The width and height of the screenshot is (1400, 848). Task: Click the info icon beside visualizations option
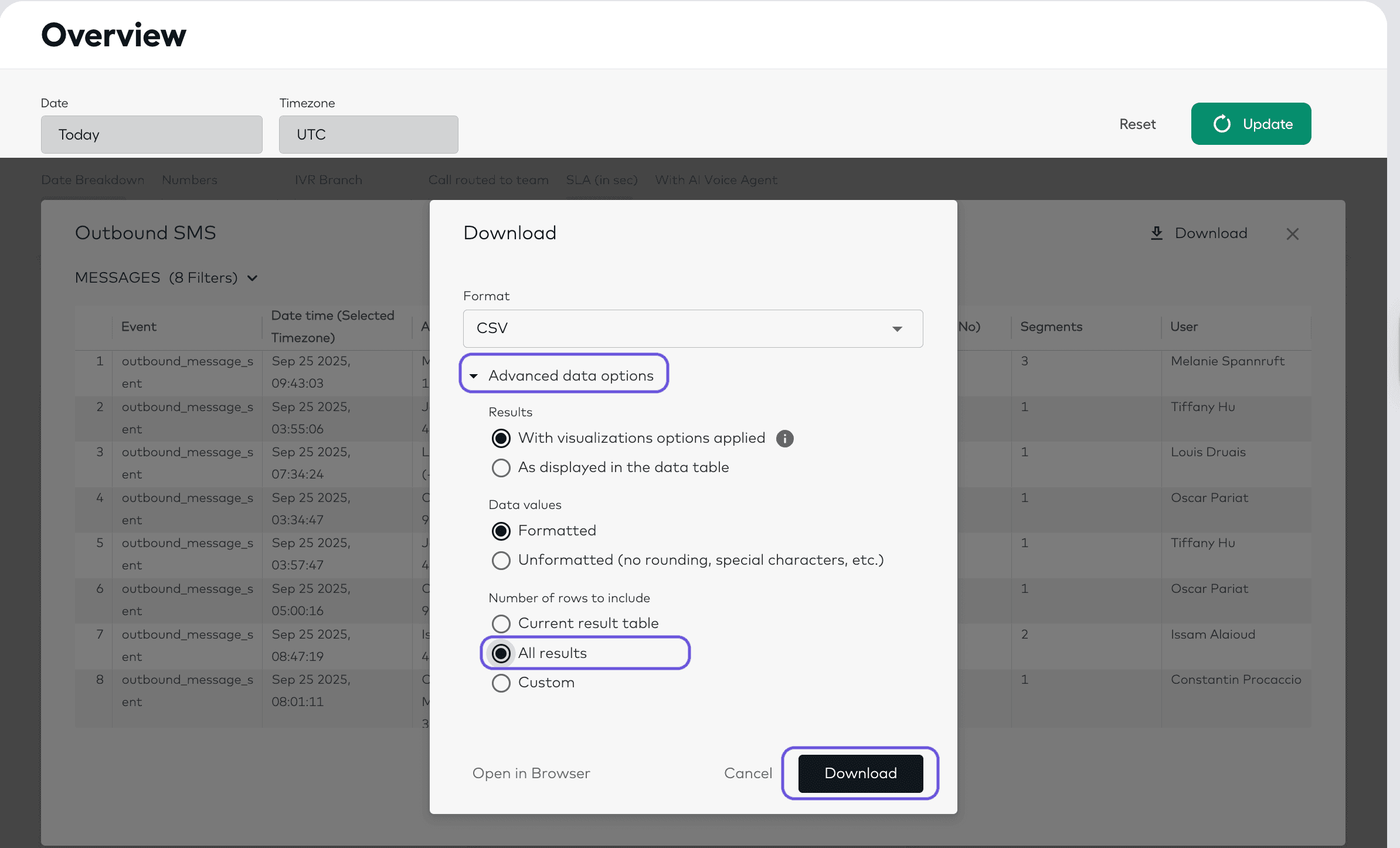[784, 439]
